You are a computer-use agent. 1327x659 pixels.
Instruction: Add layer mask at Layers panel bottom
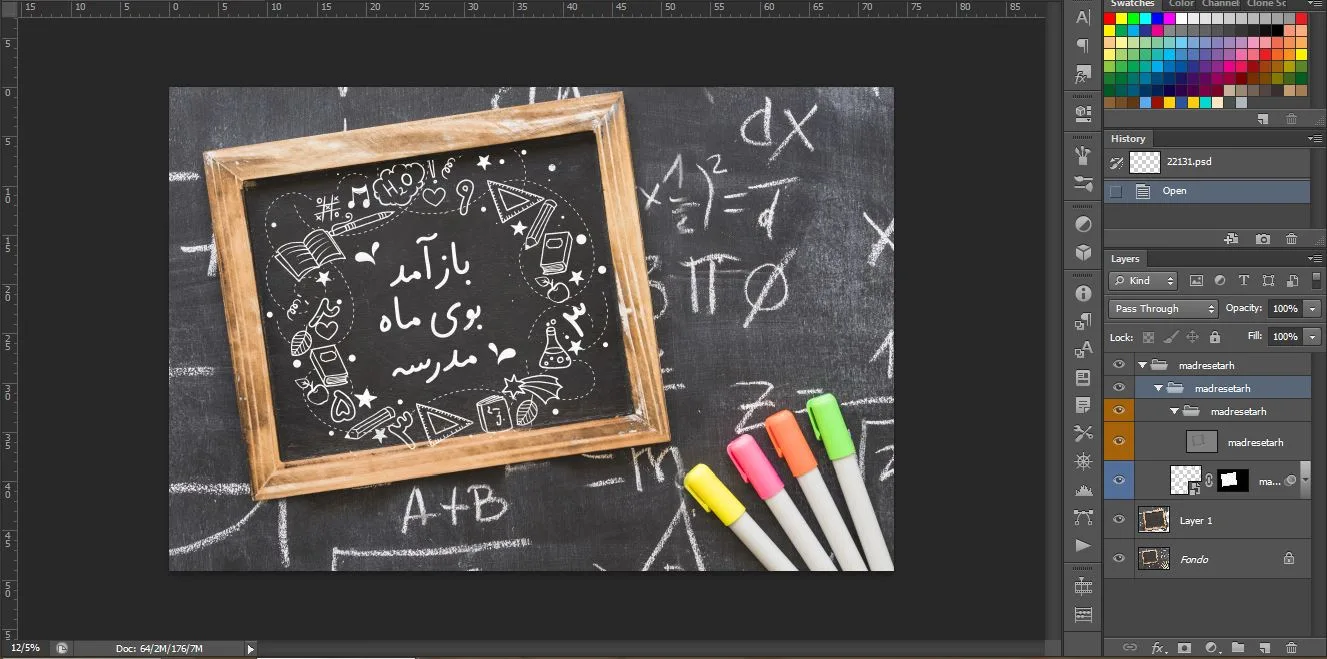click(1184, 648)
